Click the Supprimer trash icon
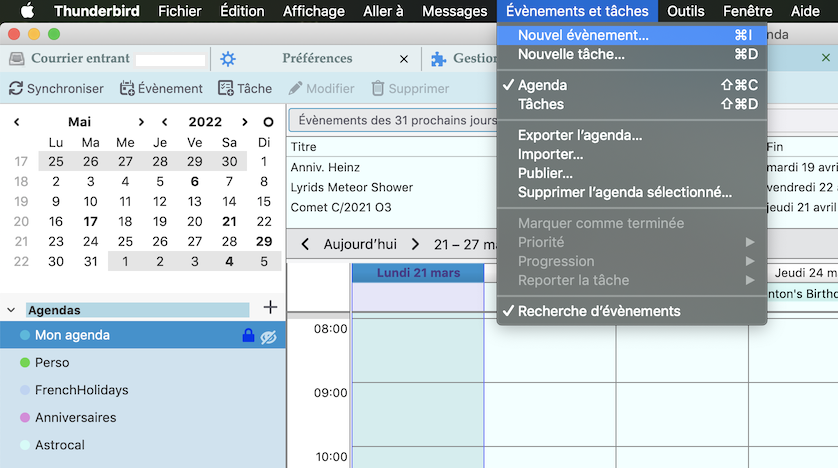The height and width of the screenshot is (468, 838). pos(378,88)
